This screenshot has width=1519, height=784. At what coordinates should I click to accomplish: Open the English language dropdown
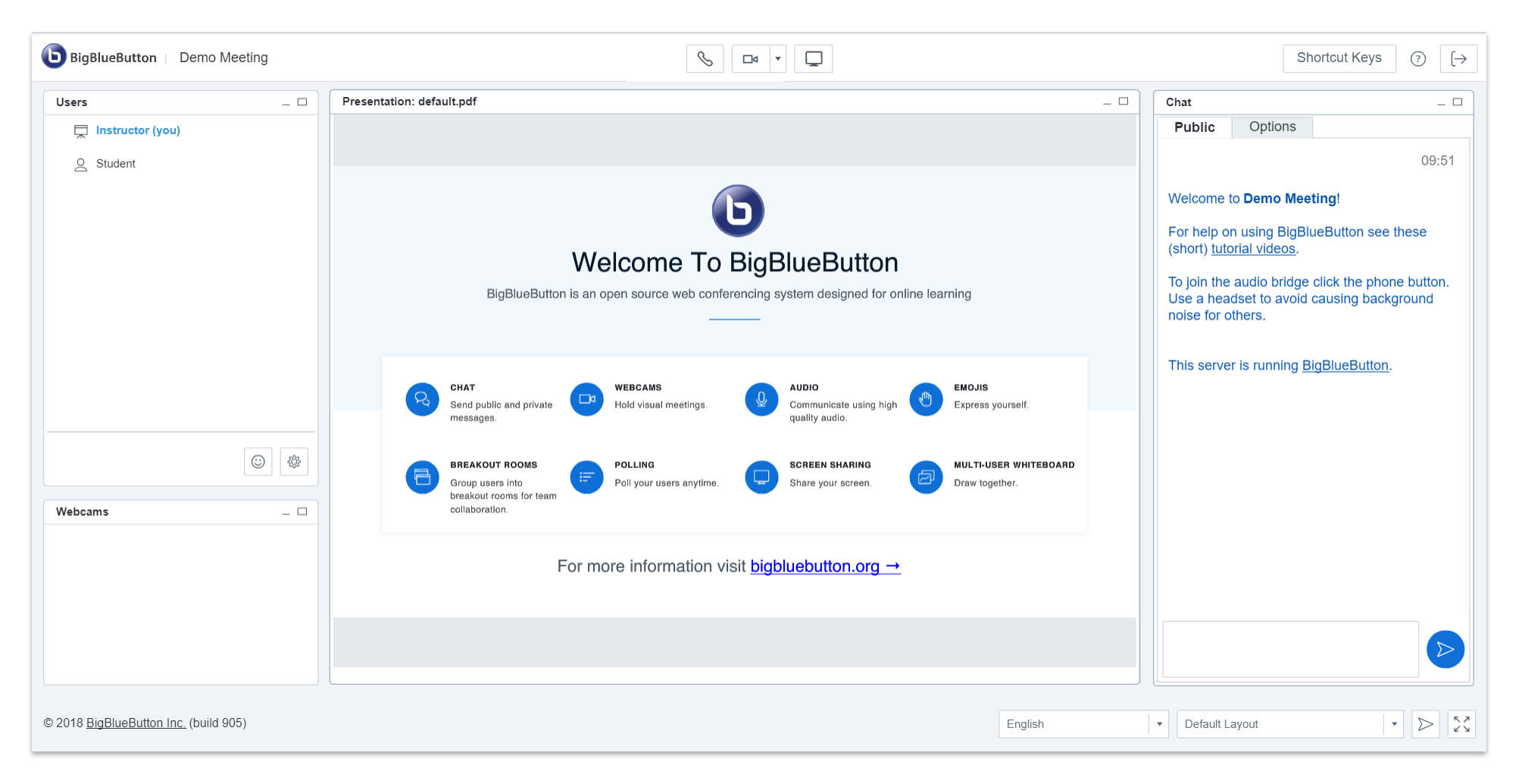[x=1082, y=723]
